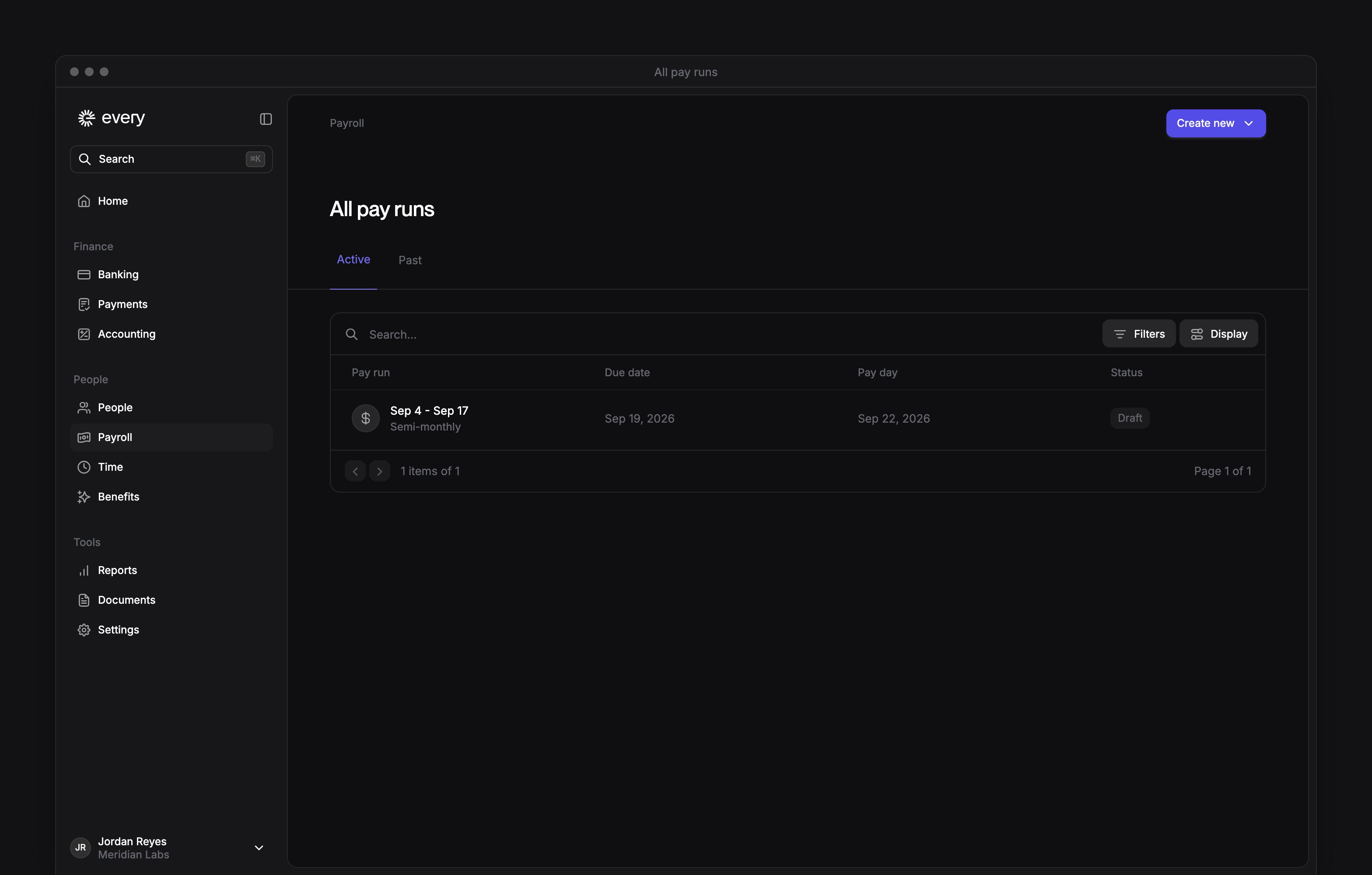Screen dimensions: 1372x875
Task: Click the JR user avatar
Action: (80, 848)
